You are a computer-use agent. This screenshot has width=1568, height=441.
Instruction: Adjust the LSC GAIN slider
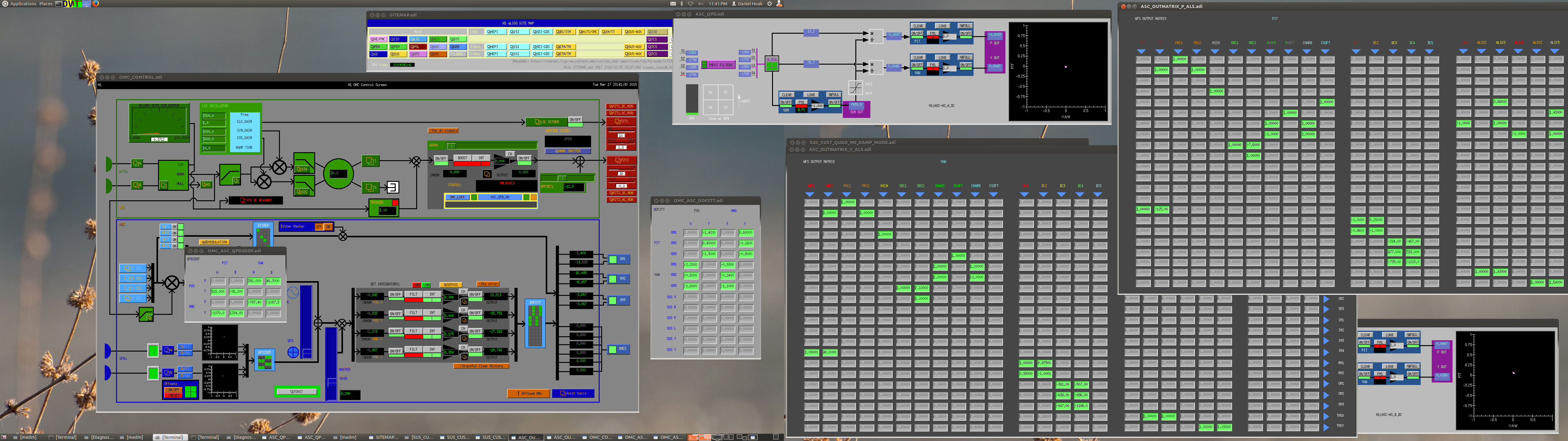point(492,145)
